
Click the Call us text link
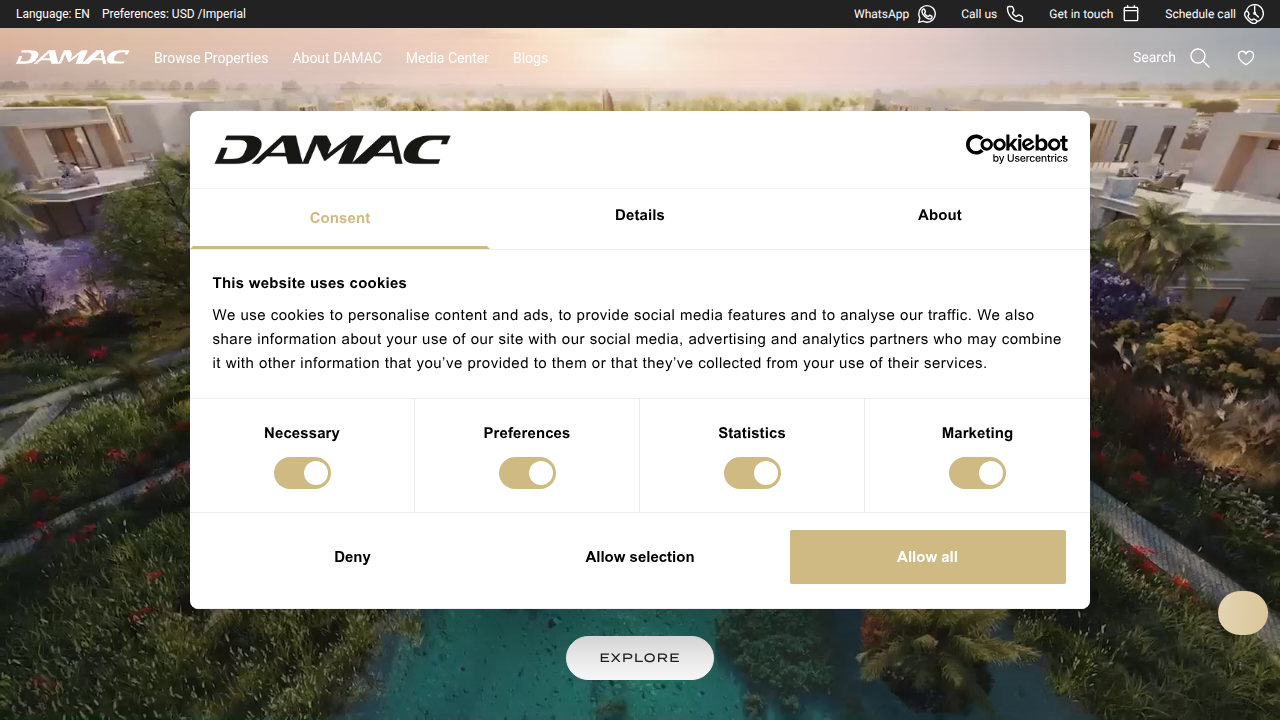coord(979,14)
